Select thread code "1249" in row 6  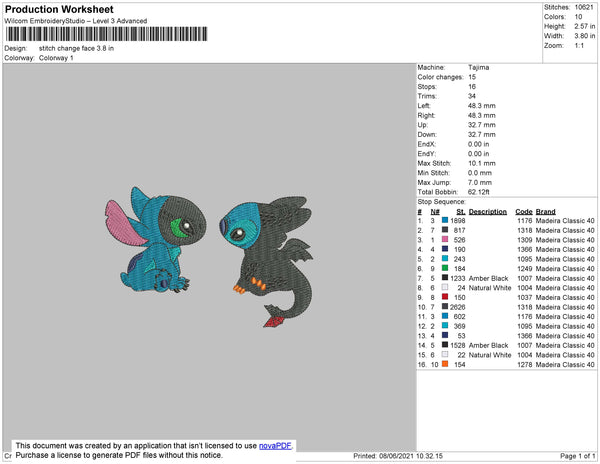tap(525, 269)
